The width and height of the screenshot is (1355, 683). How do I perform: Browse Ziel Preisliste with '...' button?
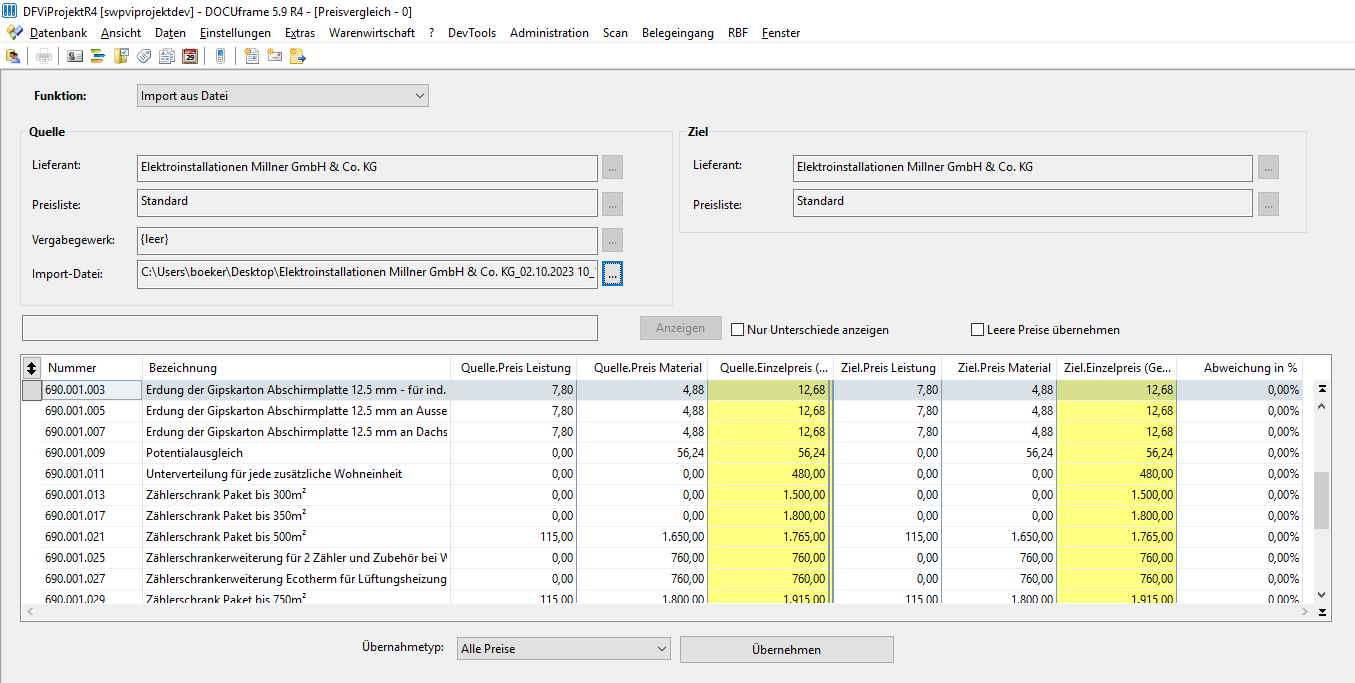tap(1268, 204)
